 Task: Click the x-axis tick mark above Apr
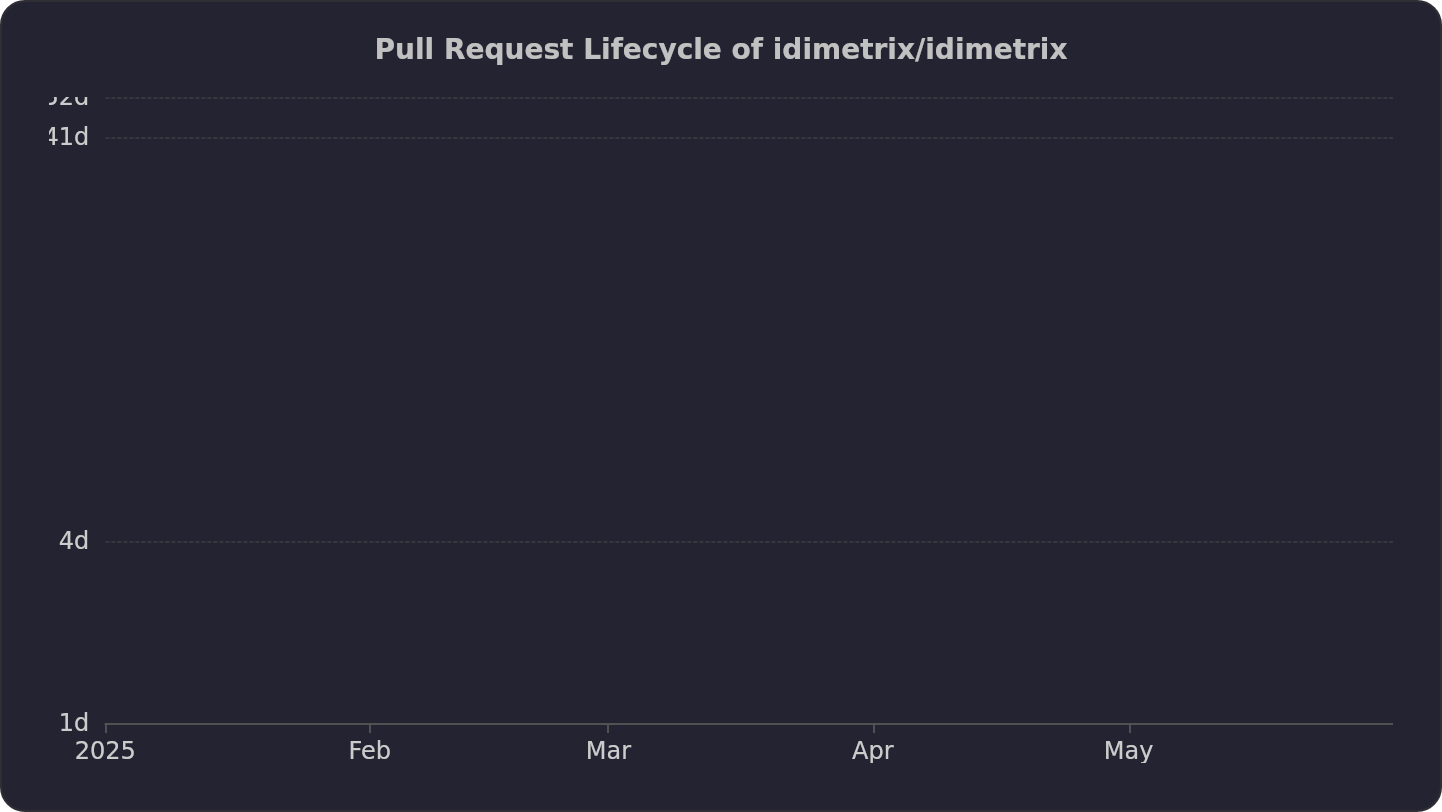874,727
